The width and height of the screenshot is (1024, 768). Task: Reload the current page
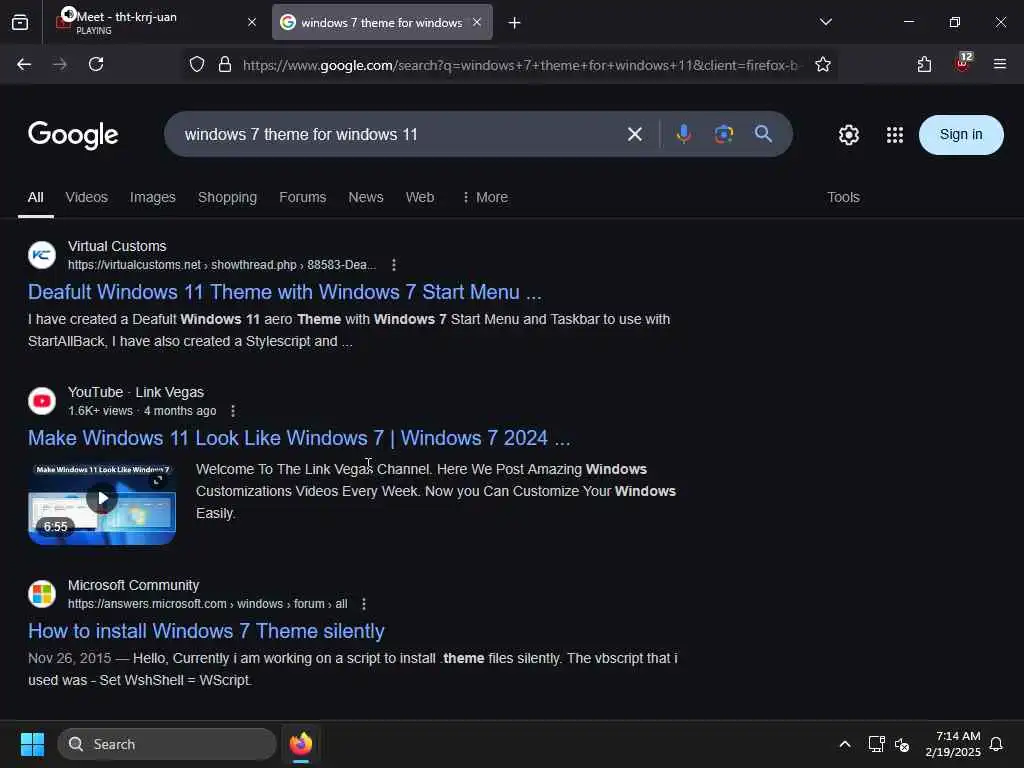[96, 64]
